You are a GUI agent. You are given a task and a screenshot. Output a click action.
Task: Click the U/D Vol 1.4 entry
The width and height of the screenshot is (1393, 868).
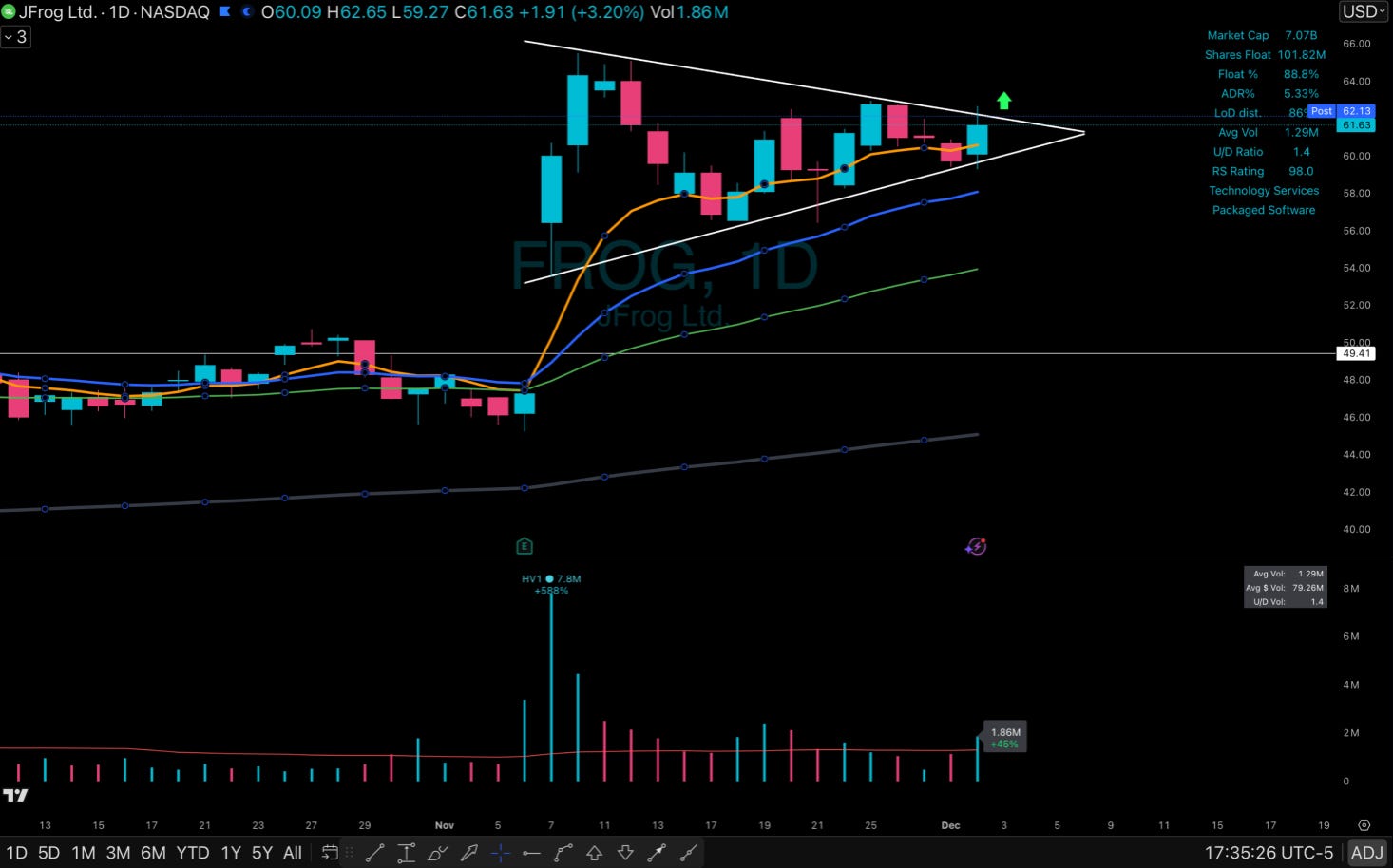pos(1288,602)
